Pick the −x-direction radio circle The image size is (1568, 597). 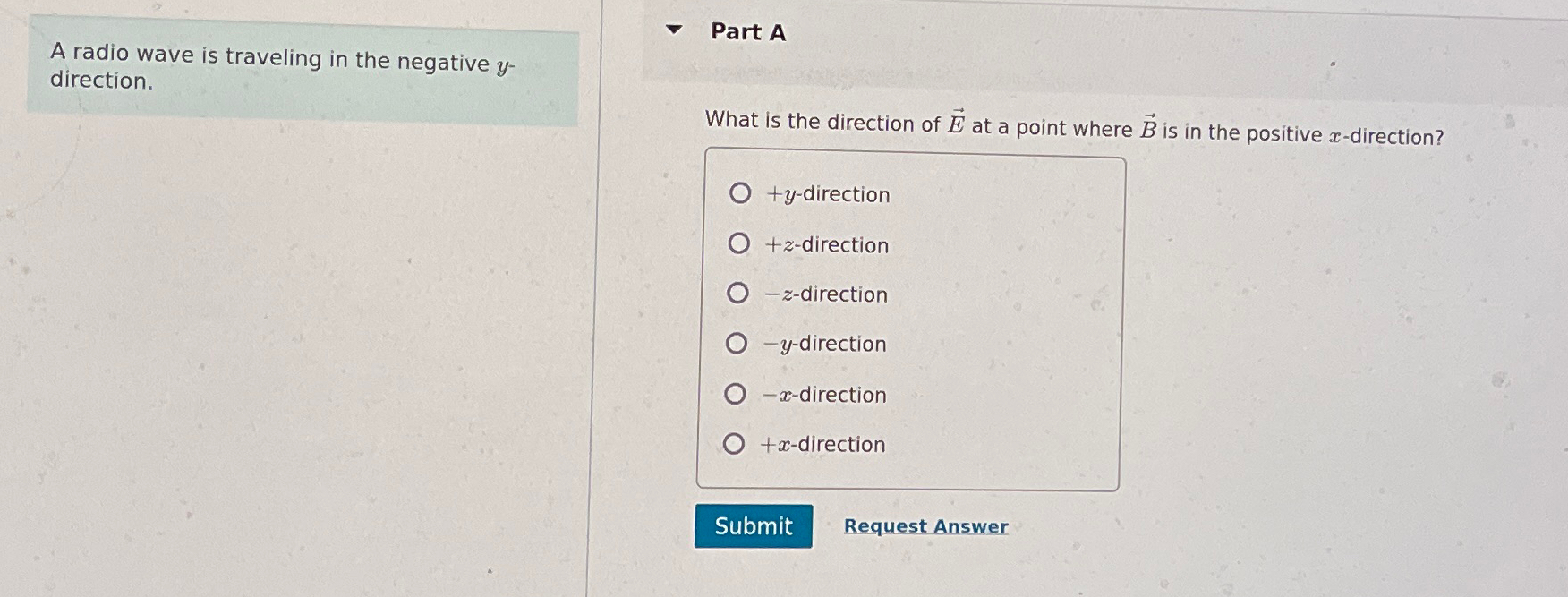pos(735,394)
